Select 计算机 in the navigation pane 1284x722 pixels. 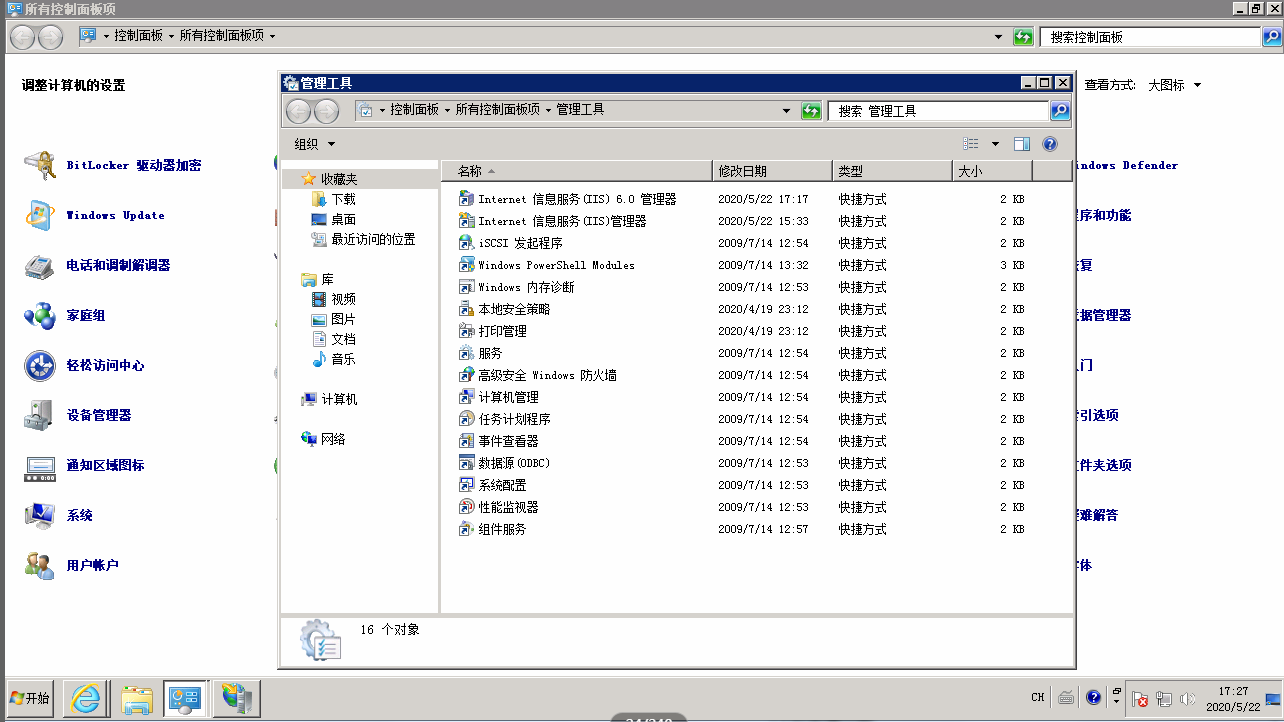tap(339, 399)
